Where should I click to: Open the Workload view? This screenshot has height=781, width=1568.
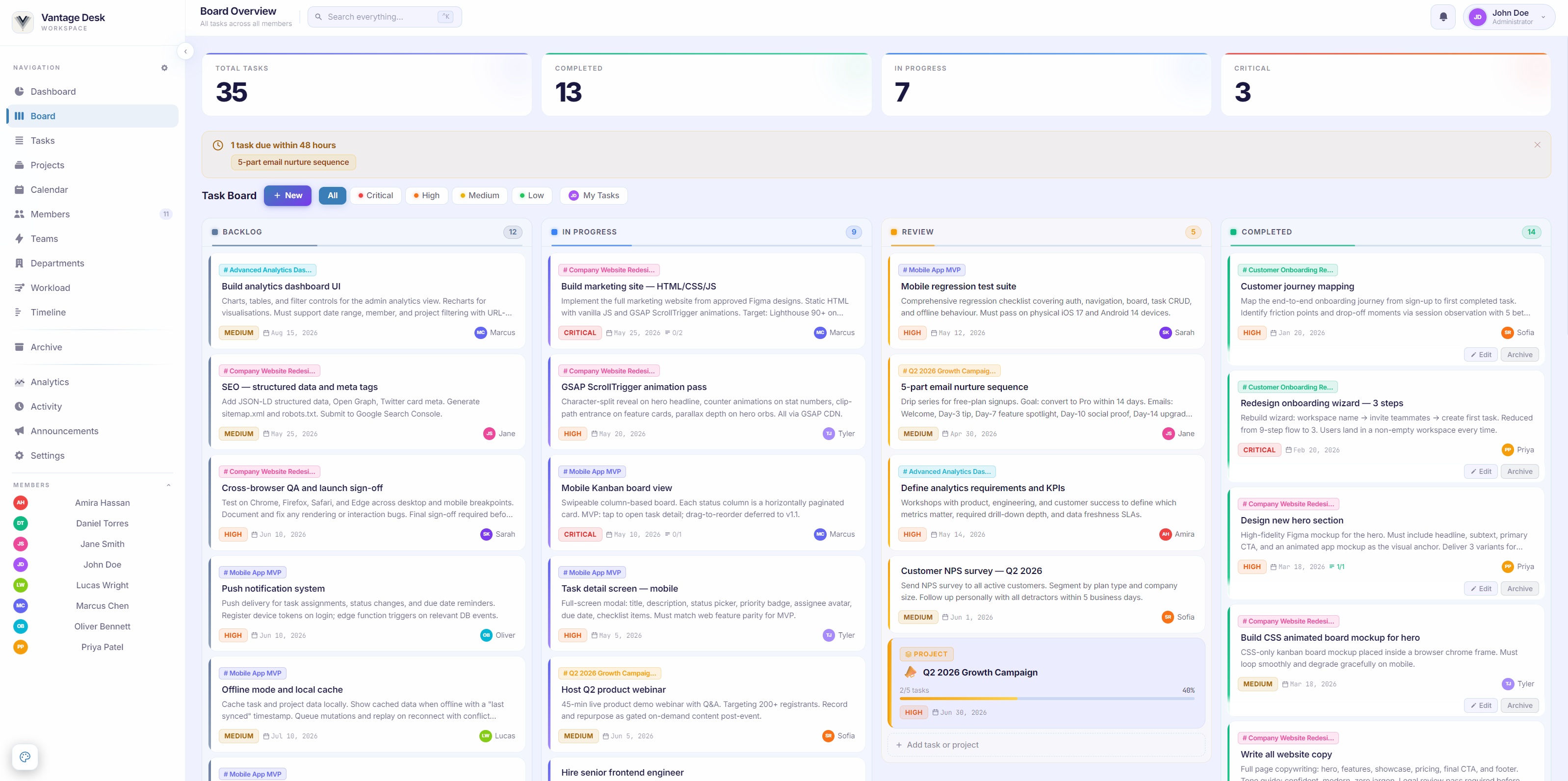pyautogui.click(x=93, y=287)
